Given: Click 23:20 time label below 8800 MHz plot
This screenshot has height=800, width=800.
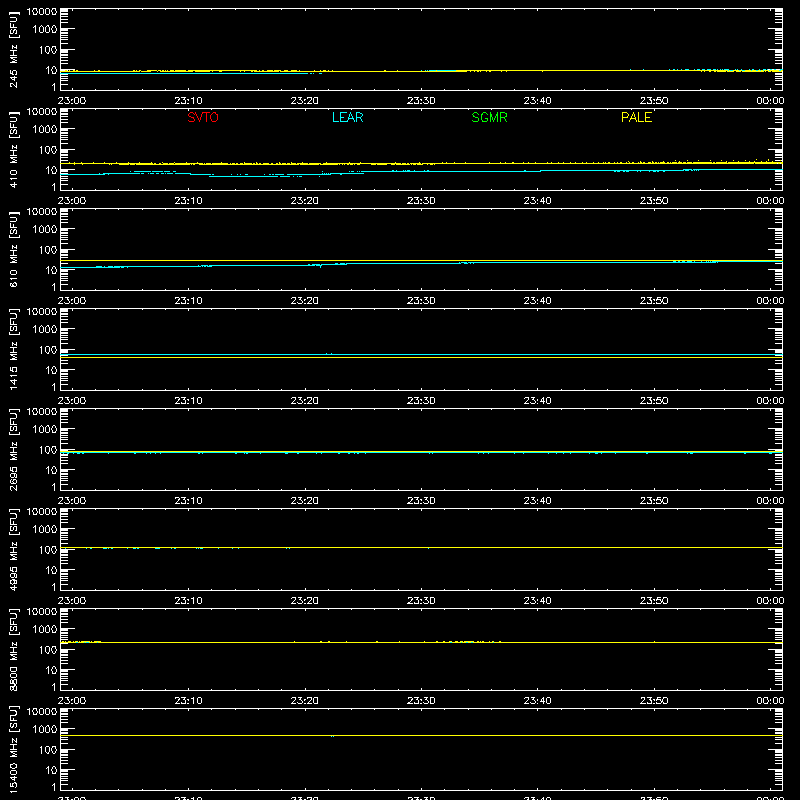Looking at the screenshot, I should point(305,701).
